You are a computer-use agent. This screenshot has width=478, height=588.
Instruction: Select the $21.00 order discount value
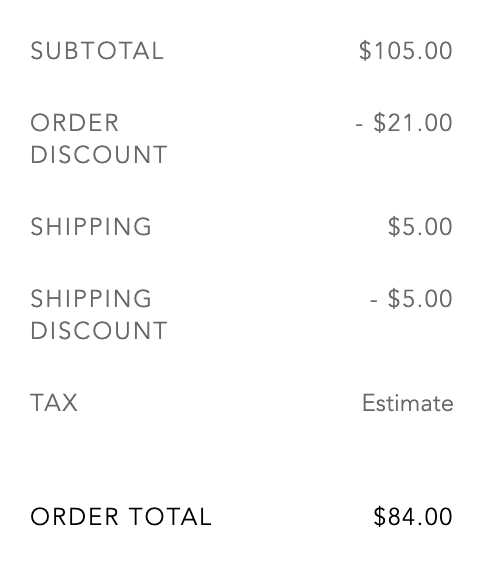pyautogui.click(x=413, y=123)
